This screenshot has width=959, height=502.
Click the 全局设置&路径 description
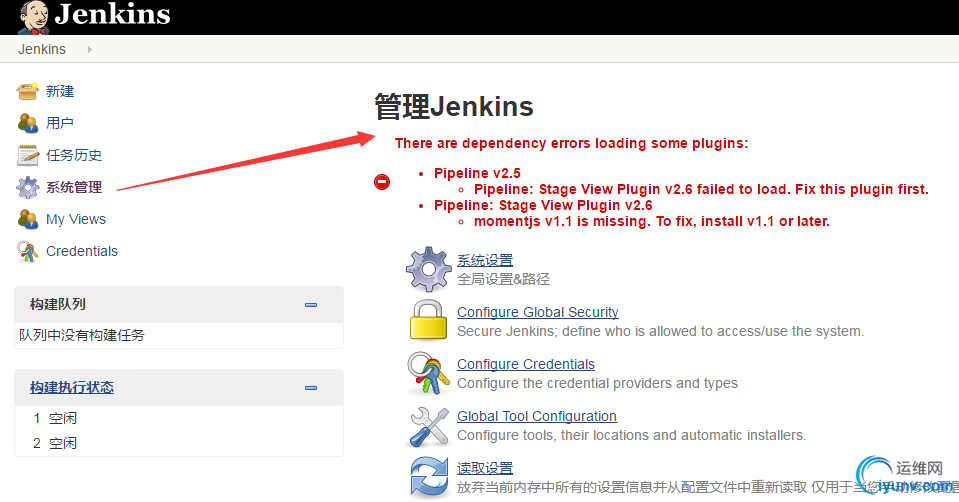click(x=503, y=279)
